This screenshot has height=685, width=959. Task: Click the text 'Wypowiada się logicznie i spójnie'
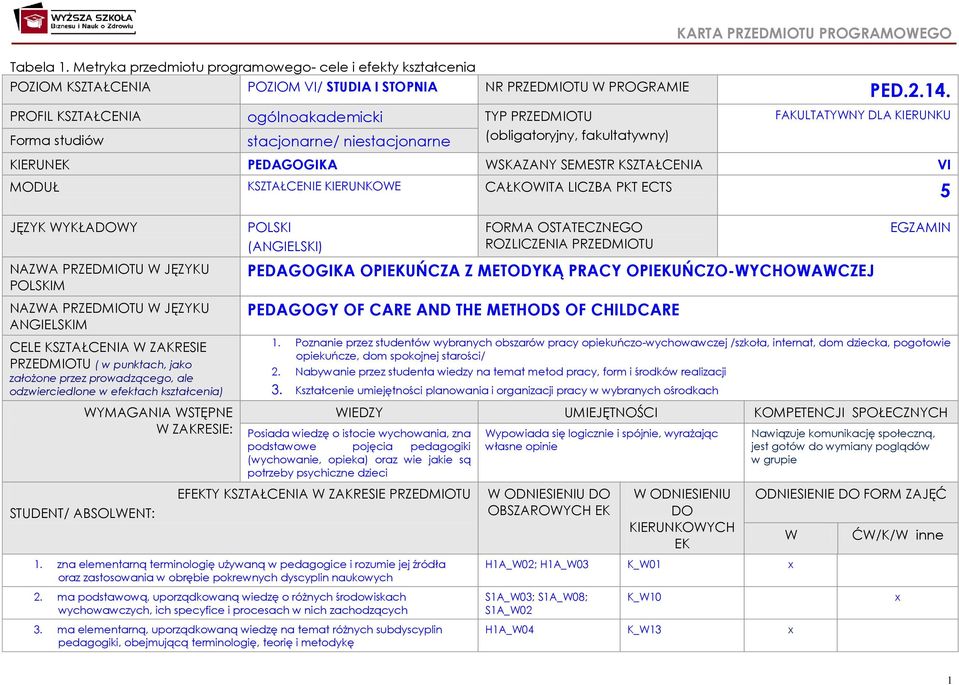[601, 440]
